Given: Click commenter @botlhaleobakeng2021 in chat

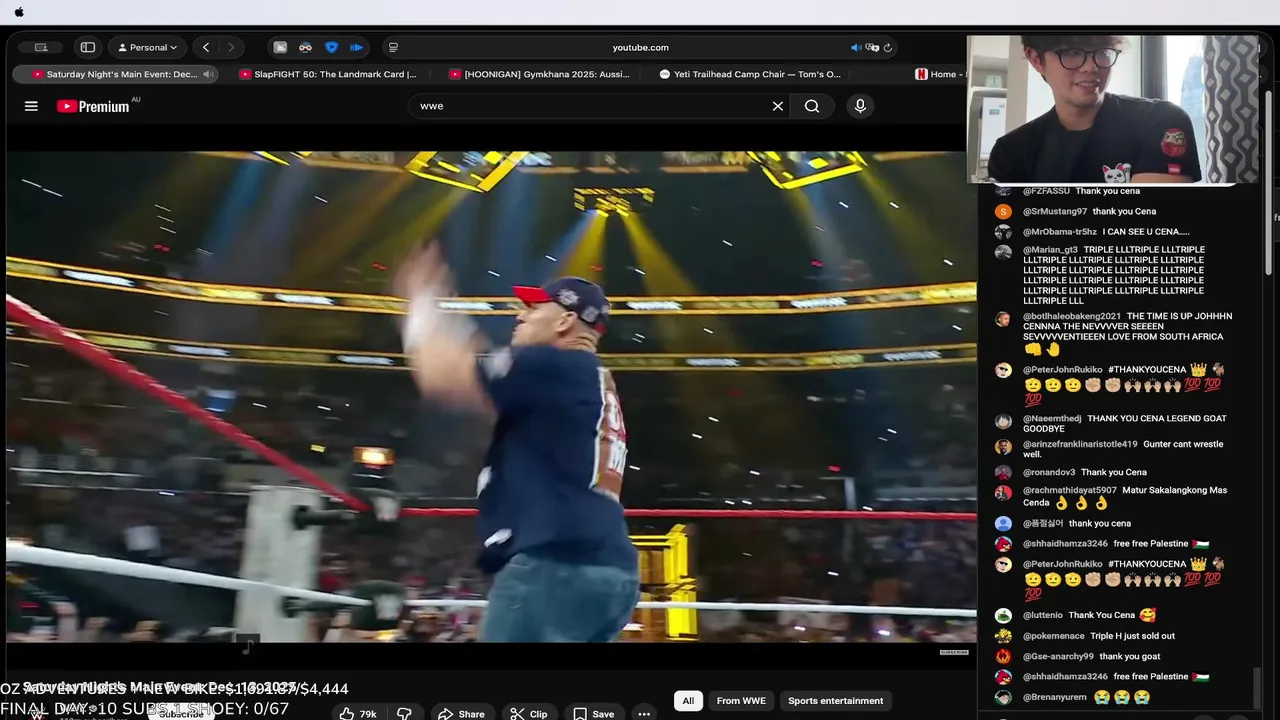Looking at the screenshot, I should pos(1071,316).
